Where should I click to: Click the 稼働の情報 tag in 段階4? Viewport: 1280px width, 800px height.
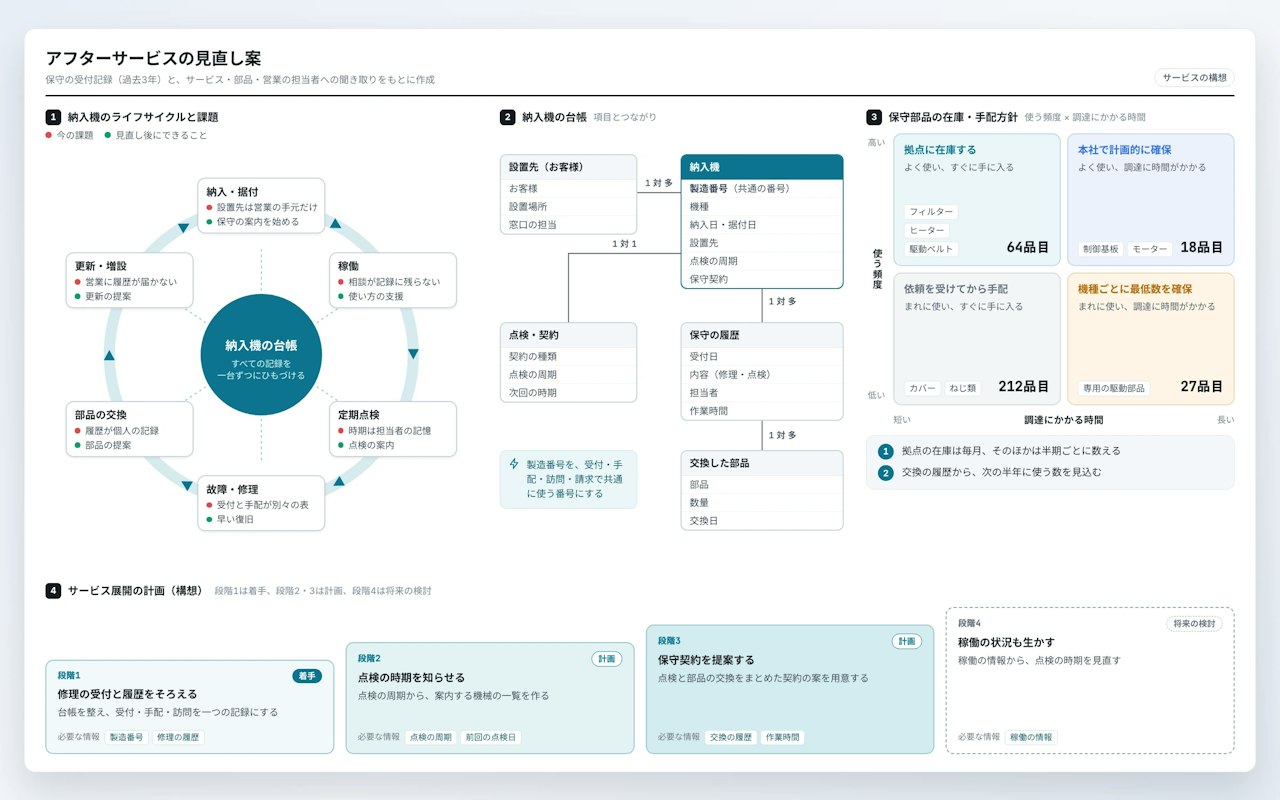pyautogui.click(x=1031, y=737)
